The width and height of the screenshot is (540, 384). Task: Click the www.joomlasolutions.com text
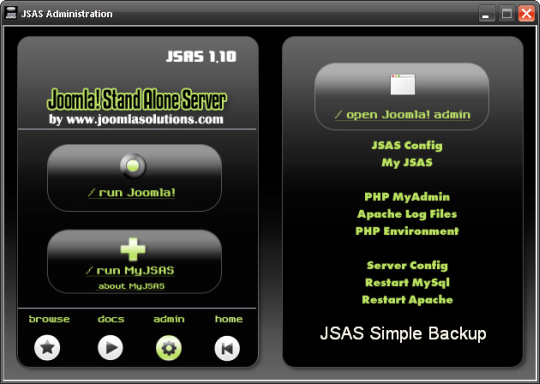pos(145,120)
